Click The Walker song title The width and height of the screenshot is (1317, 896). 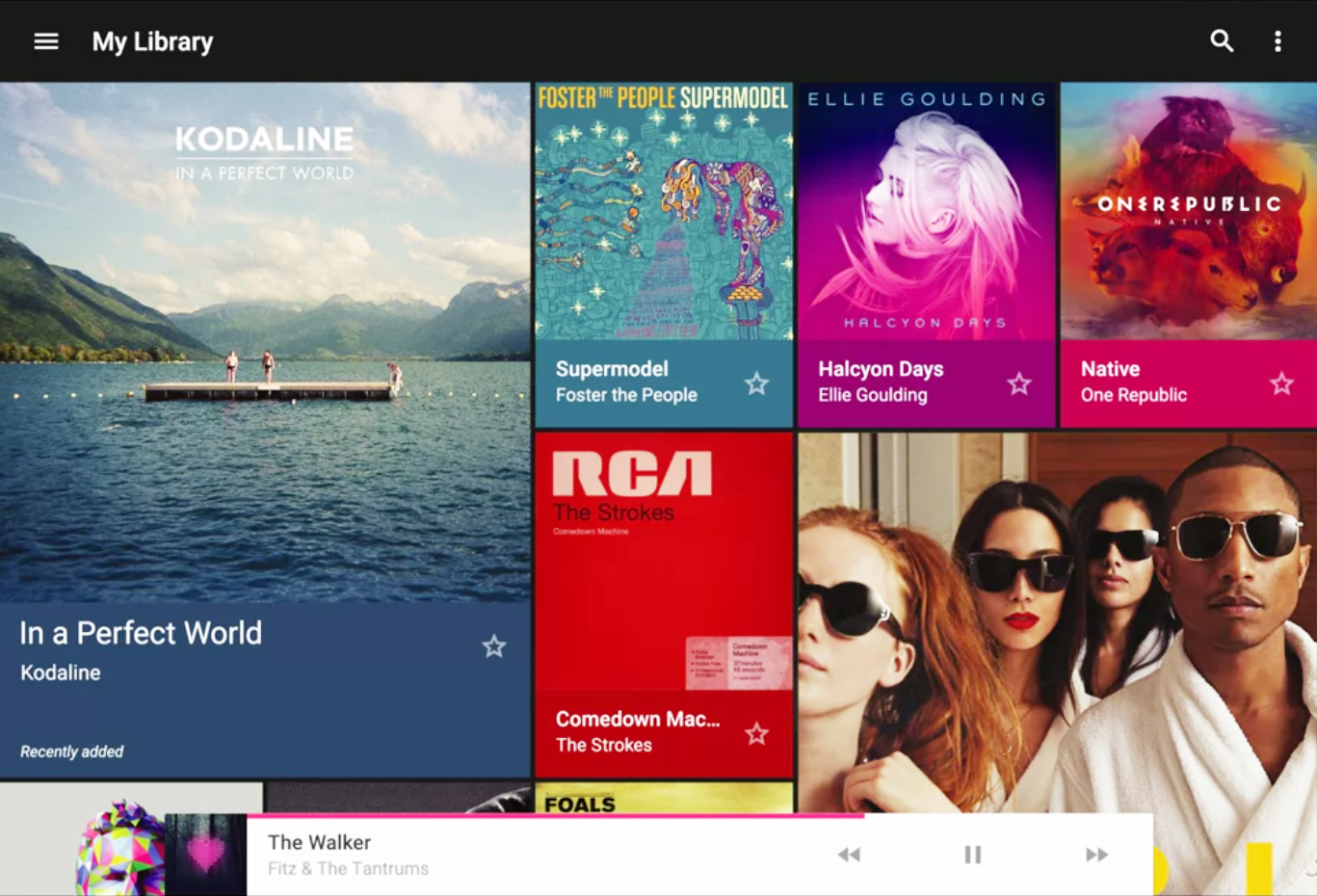[x=319, y=842]
